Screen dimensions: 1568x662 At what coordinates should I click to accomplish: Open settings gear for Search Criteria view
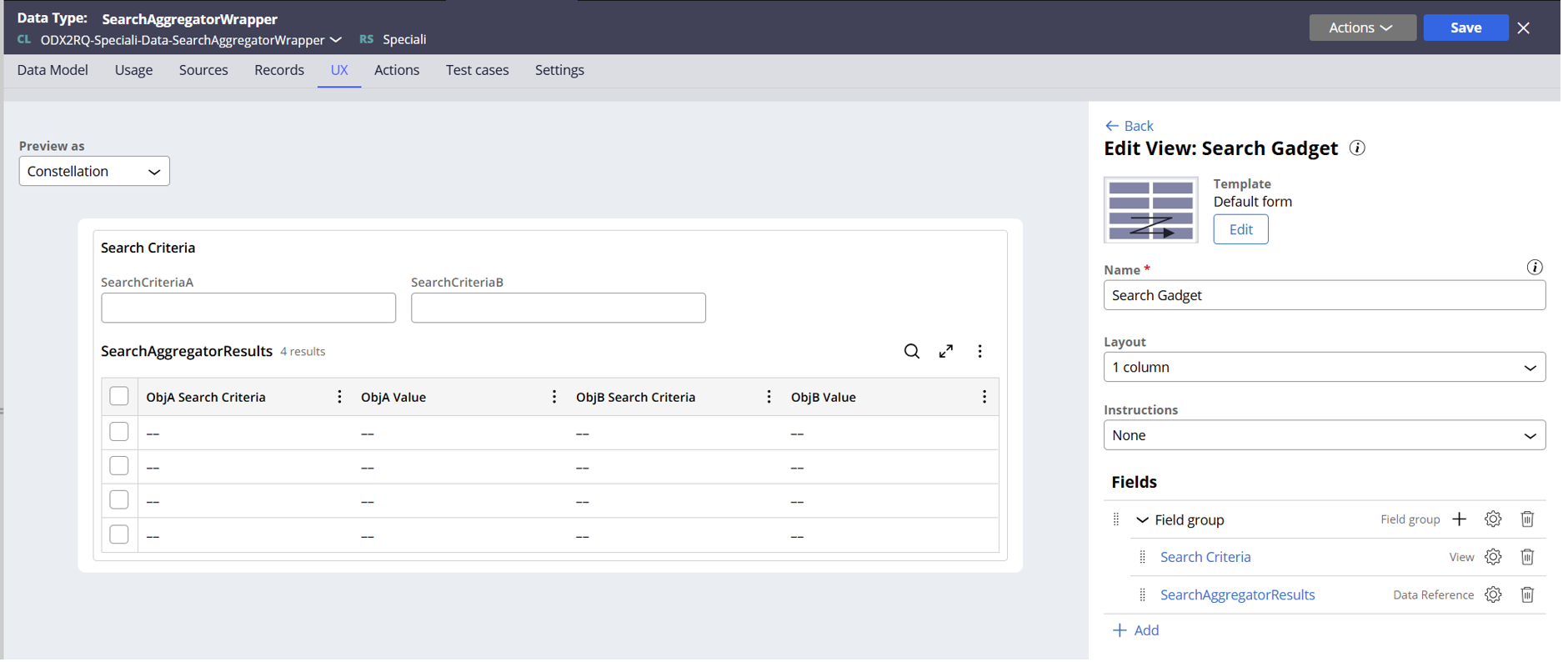(x=1492, y=557)
